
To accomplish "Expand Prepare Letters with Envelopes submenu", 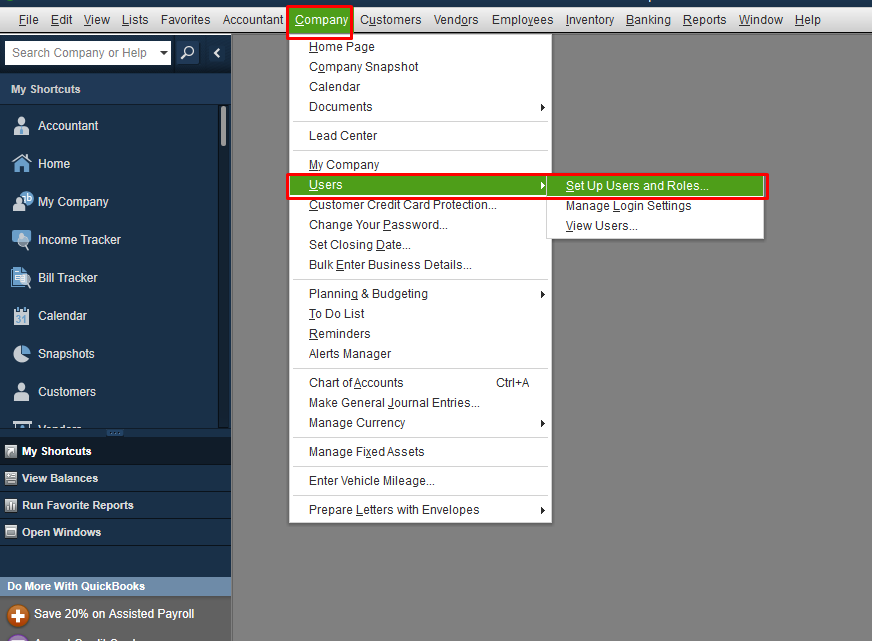I will click(543, 510).
